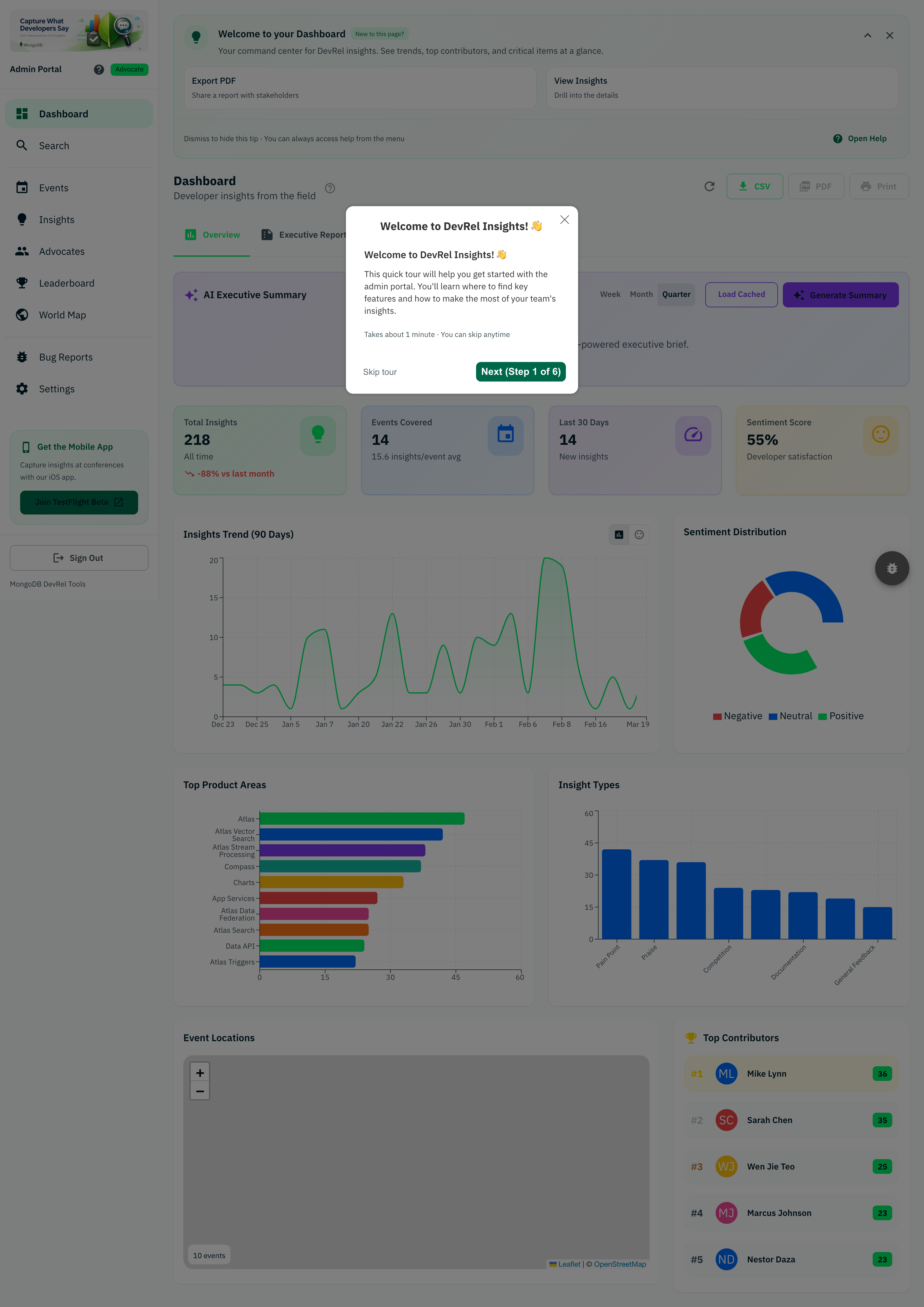
Task: Collapse the Welcome banner with the chevron
Action: [x=868, y=35]
